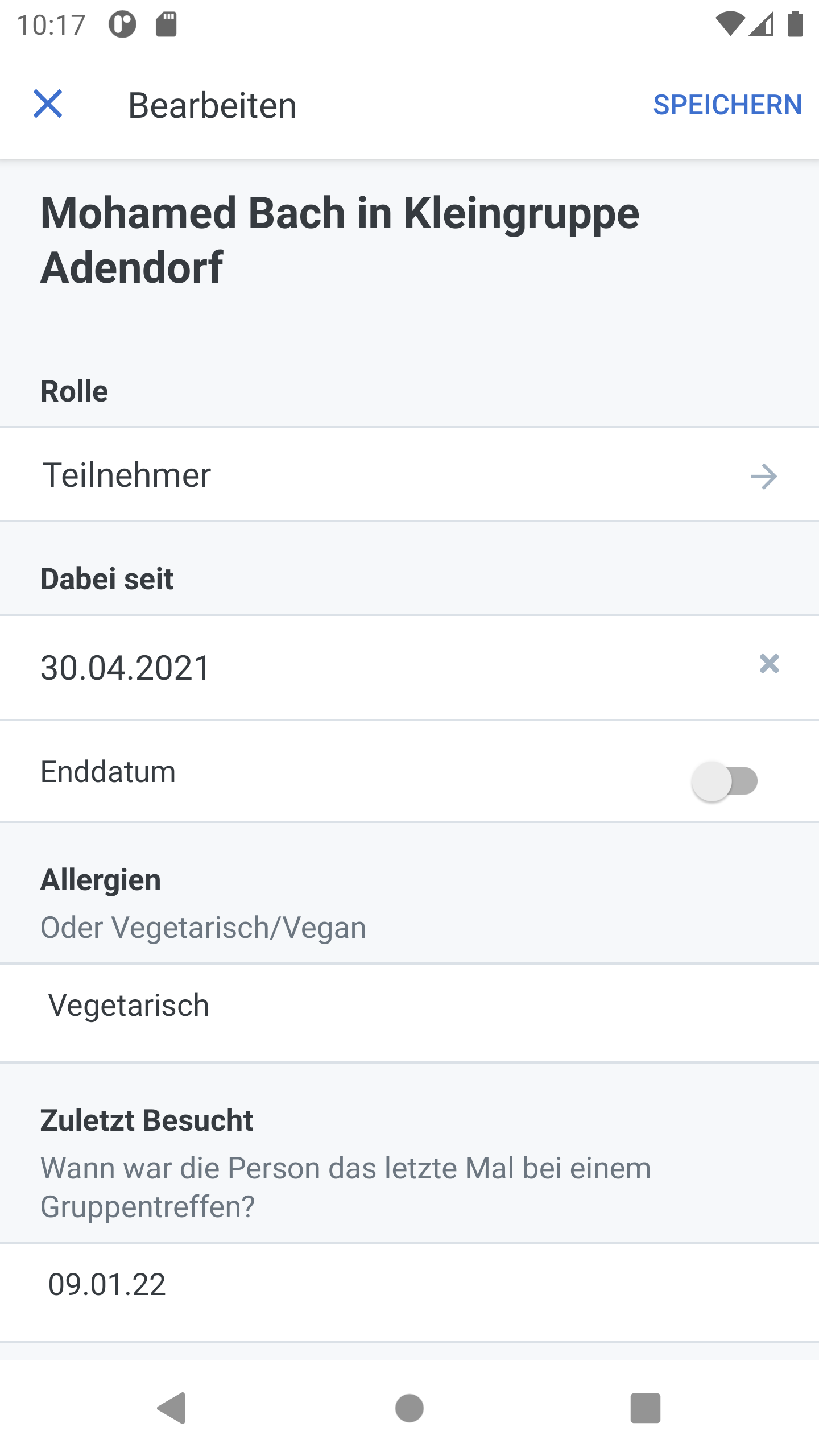Clear the Dabei seit date
The image size is (819, 1456).
769,664
